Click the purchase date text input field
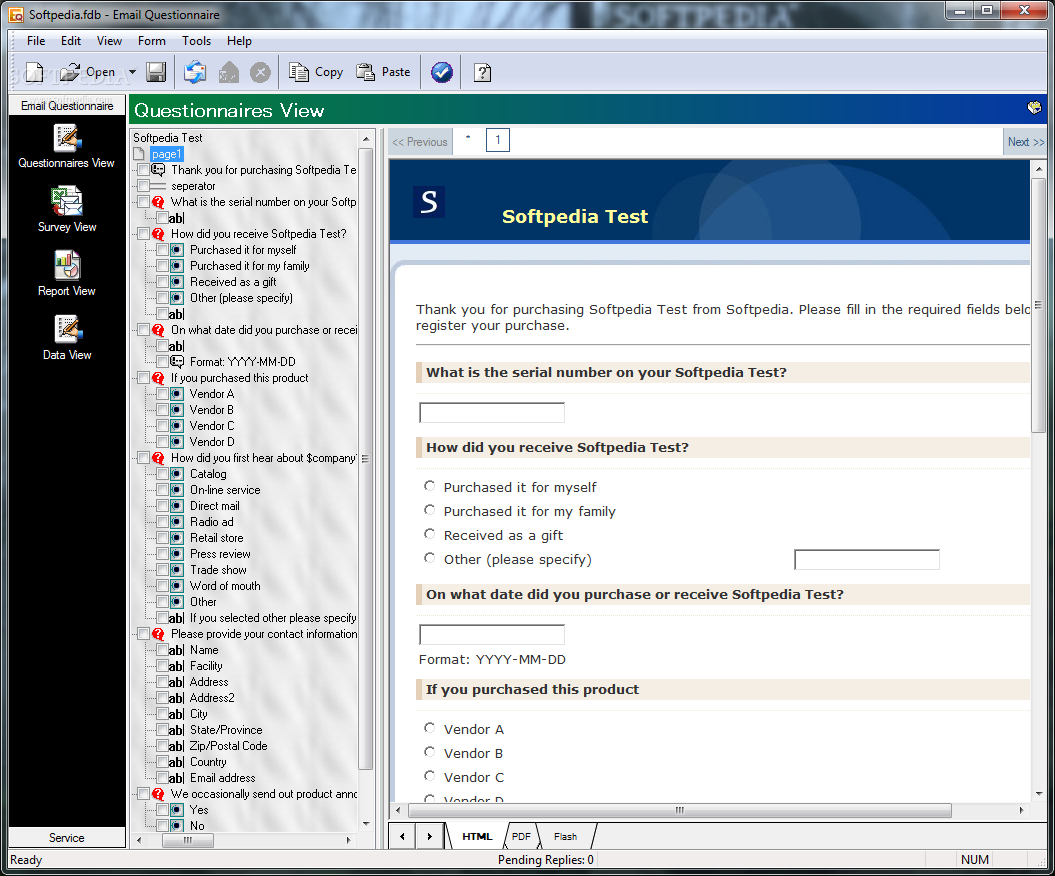The image size is (1055, 876). click(492, 634)
